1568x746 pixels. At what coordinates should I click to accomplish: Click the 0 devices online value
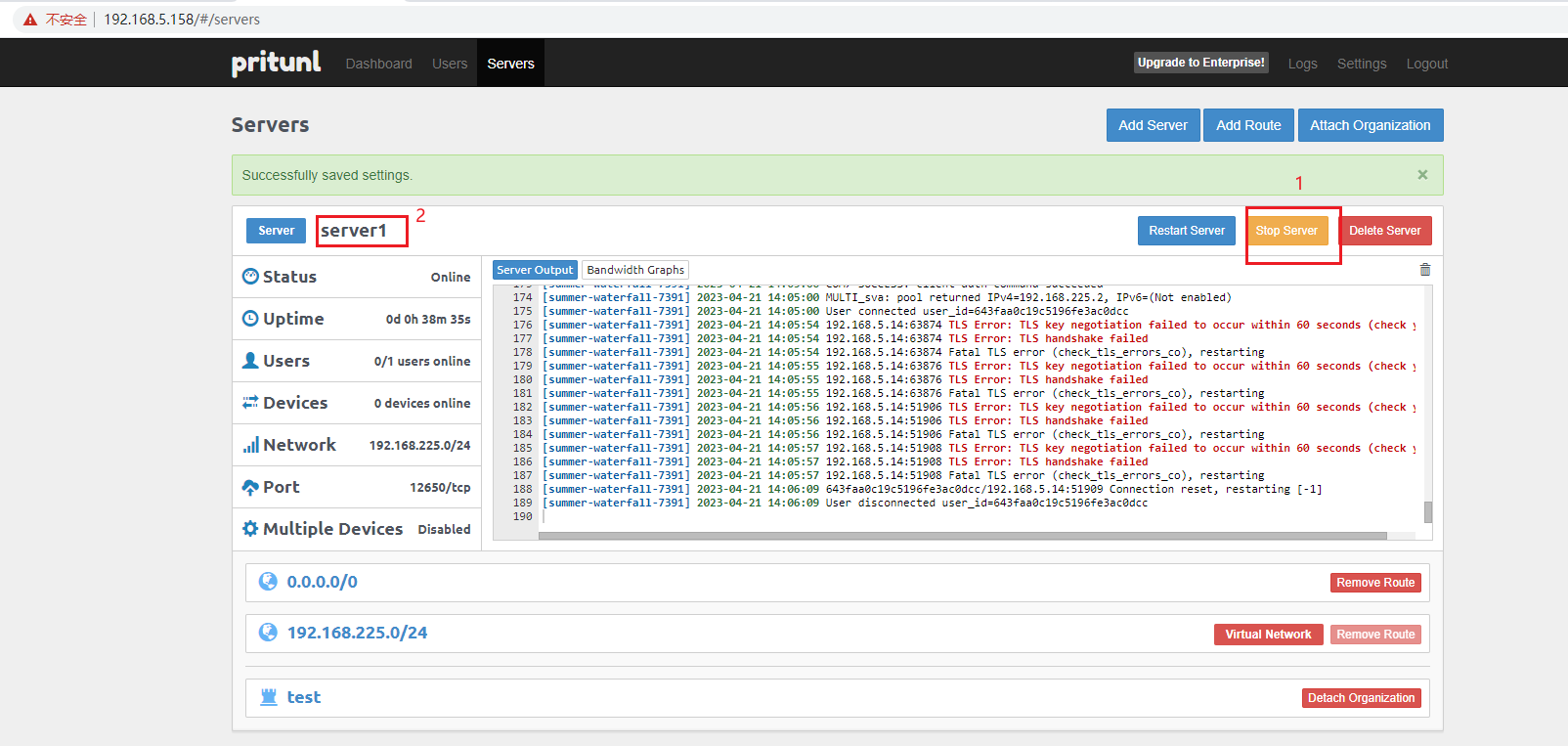coord(422,403)
